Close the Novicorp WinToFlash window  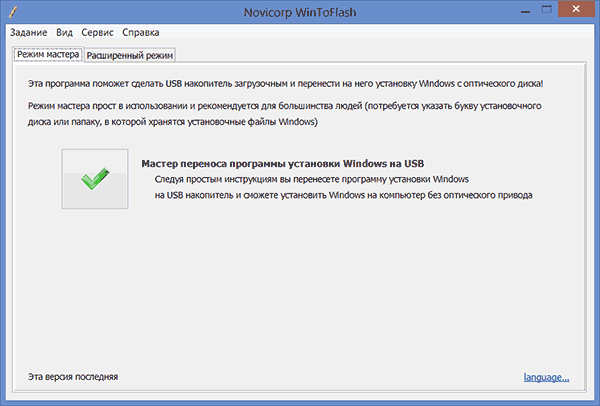(x=576, y=9)
